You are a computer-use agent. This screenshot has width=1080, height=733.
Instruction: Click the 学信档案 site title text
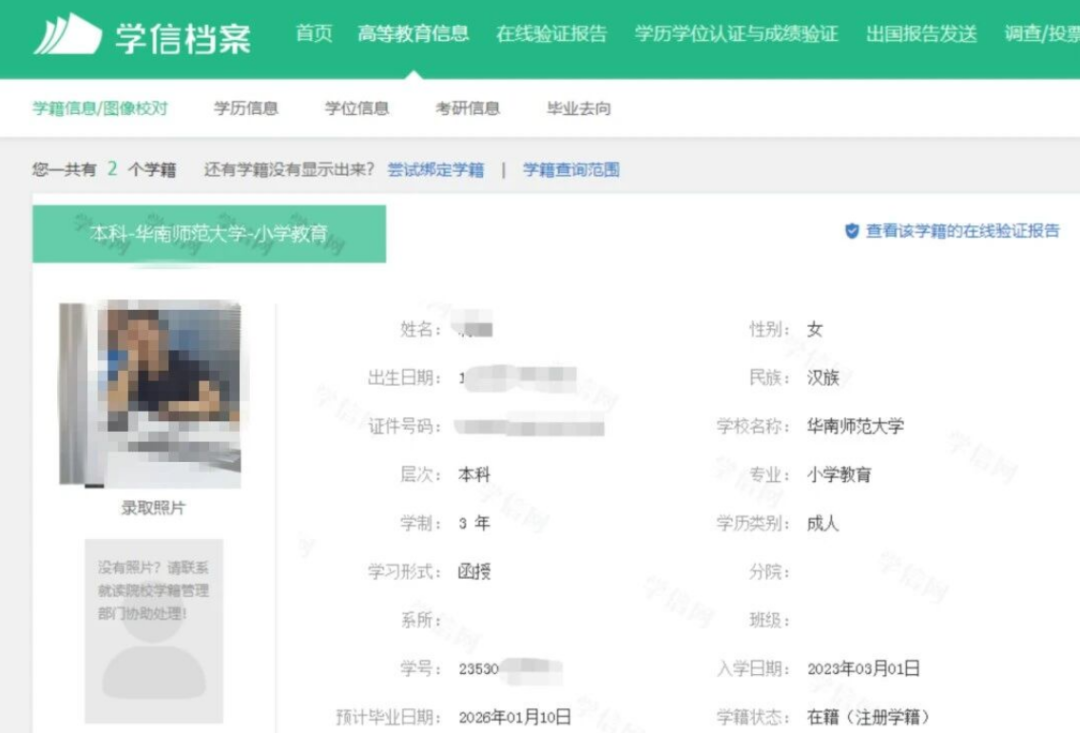coord(183,37)
